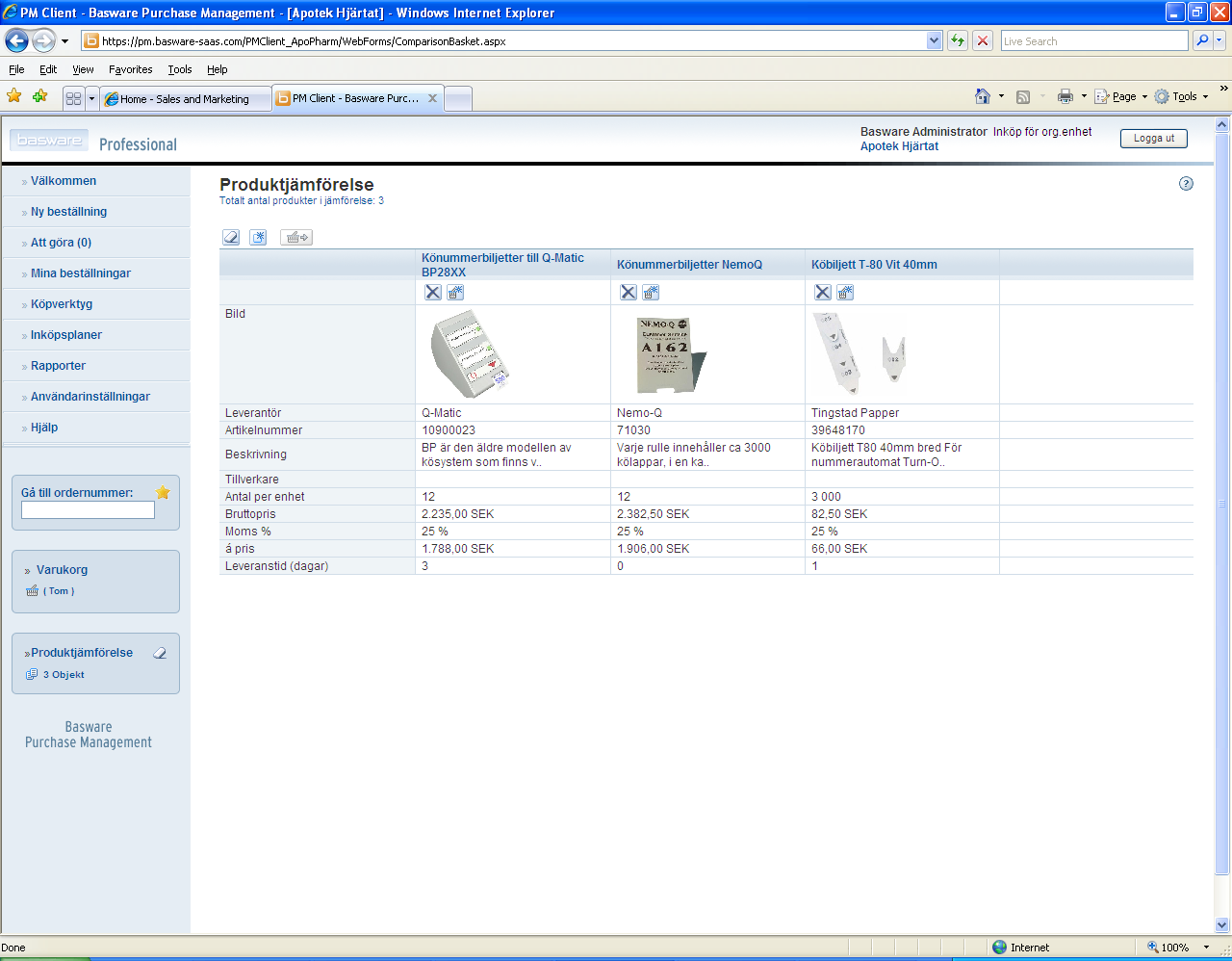Click the new comparison icon in toolbar
1232x961 pixels.
(258, 237)
